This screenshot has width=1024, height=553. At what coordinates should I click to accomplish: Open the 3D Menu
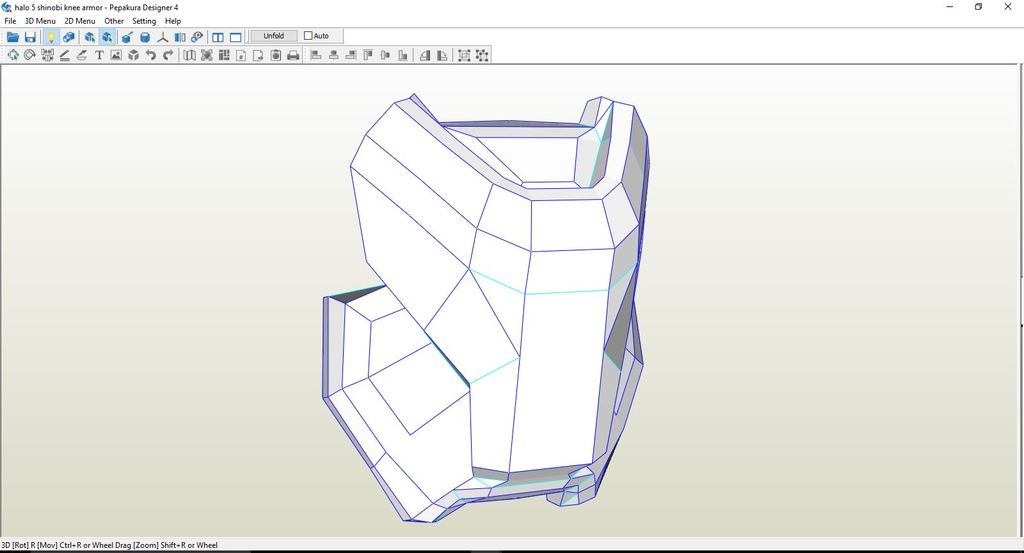pyautogui.click(x=40, y=21)
